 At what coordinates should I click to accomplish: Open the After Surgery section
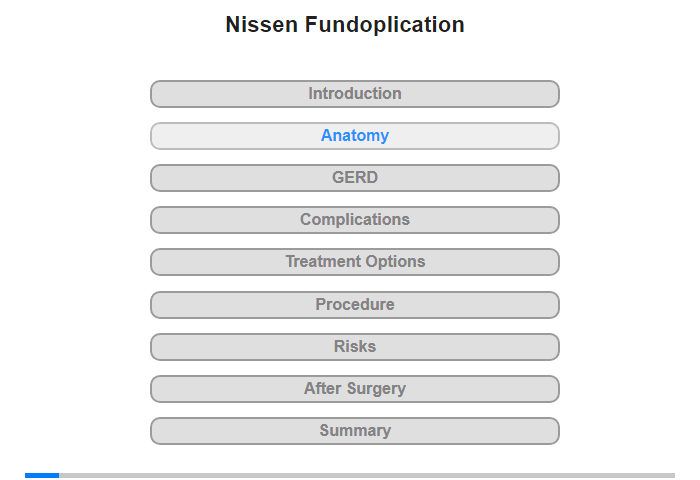[x=355, y=388]
